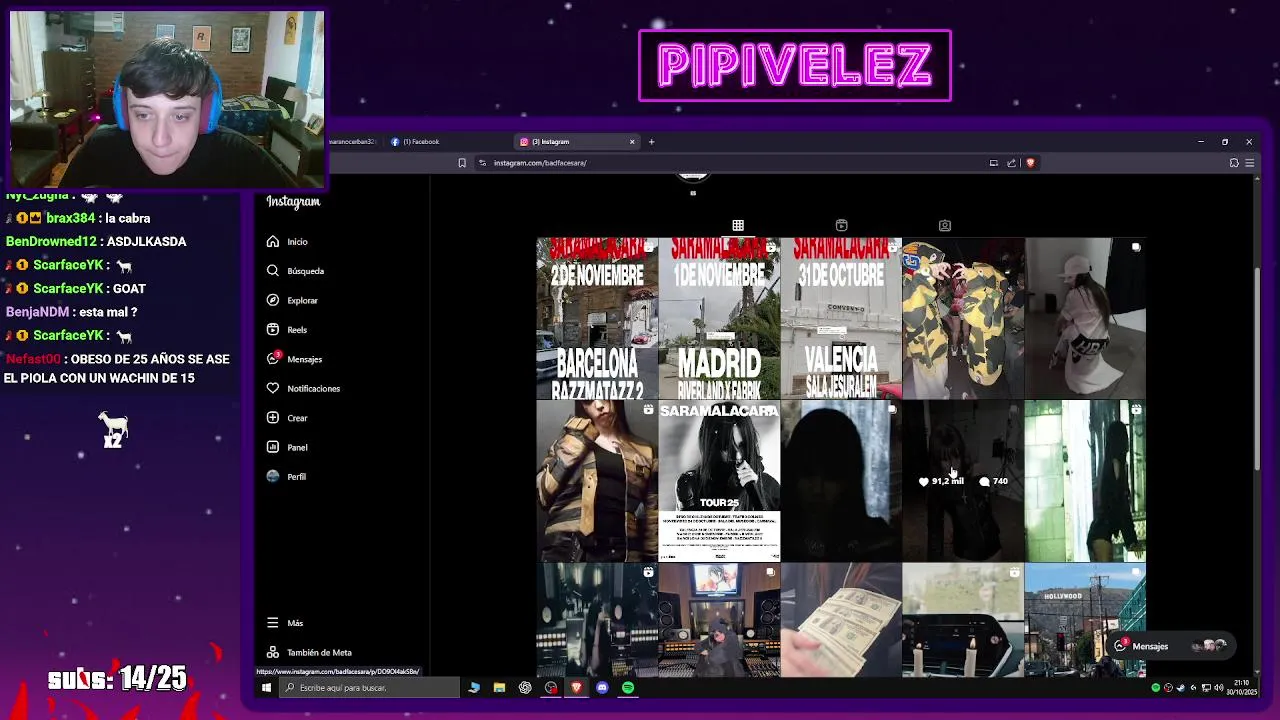Open Reels from the sidebar
The height and width of the screenshot is (720, 1280).
pyautogui.click(x=287, y=330)
